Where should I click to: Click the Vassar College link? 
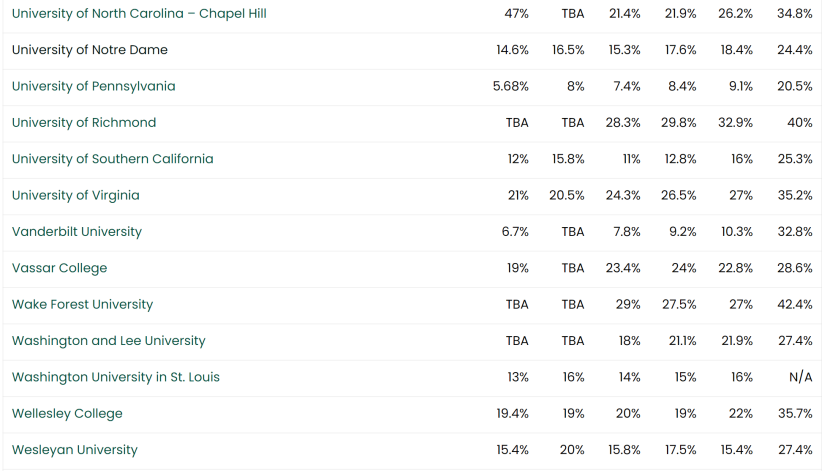pos(59,268)
